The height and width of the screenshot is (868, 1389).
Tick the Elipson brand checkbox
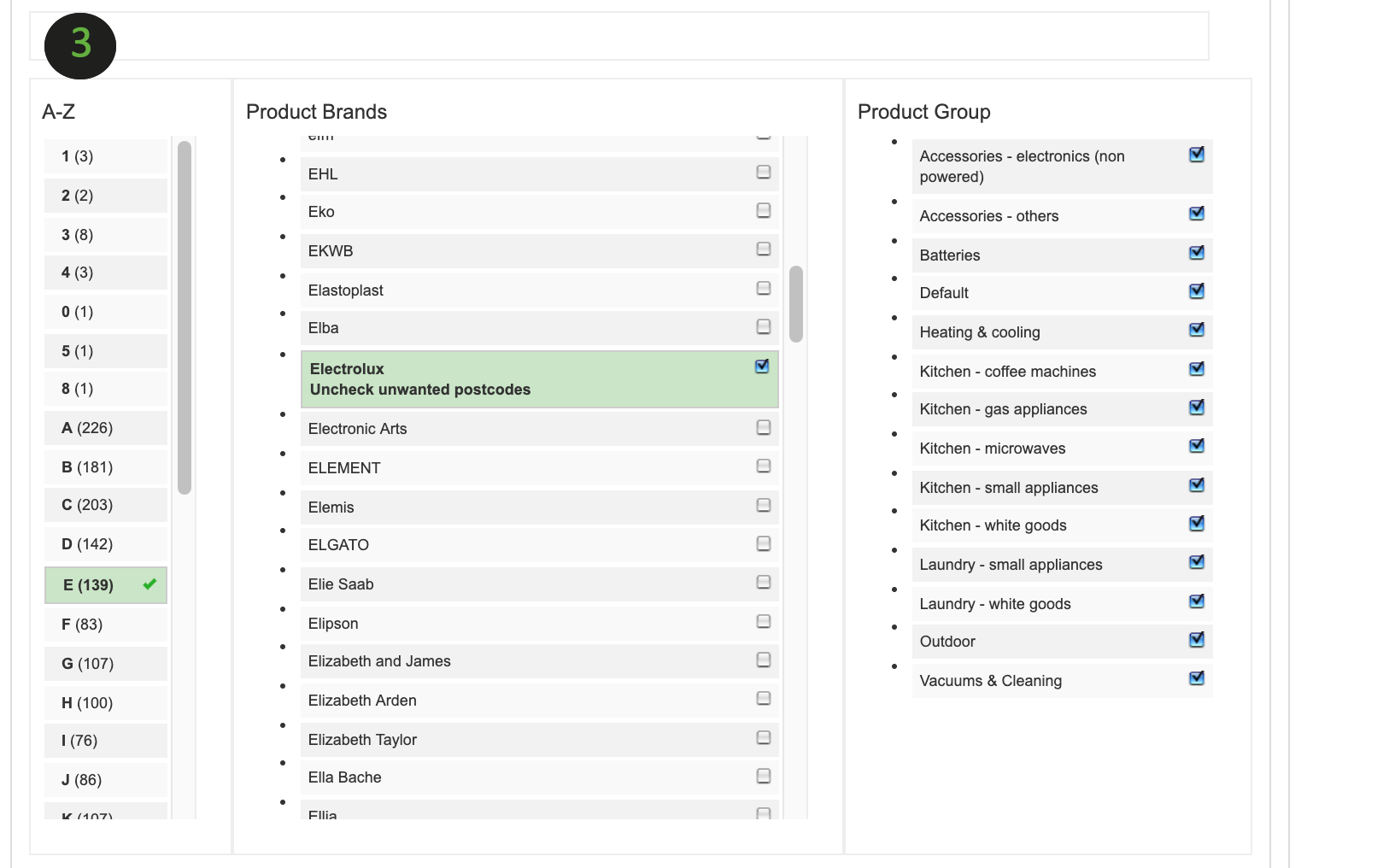[764, 621]
